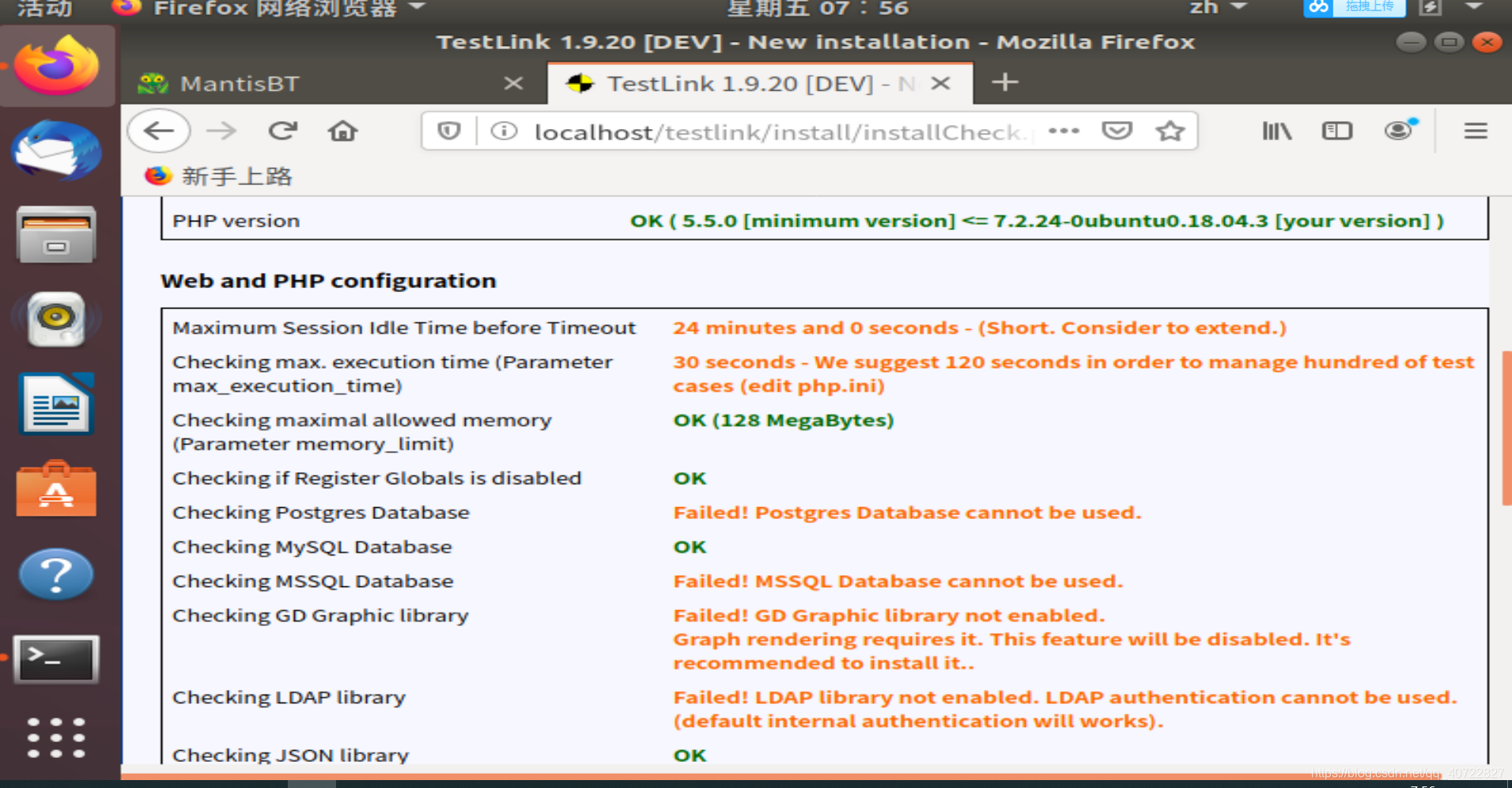Open Files manager from dock
Viewport: 1512px width, 788px height.
point(56,235)
